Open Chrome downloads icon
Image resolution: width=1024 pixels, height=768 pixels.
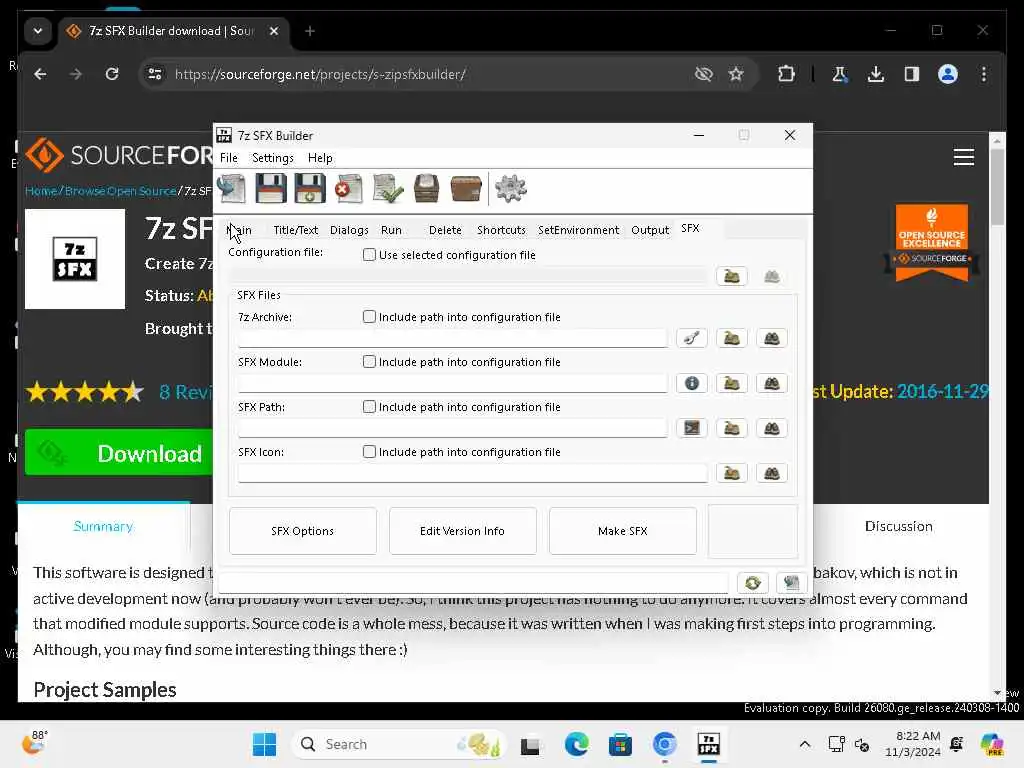pyautogui.click(x=876, y=74)
